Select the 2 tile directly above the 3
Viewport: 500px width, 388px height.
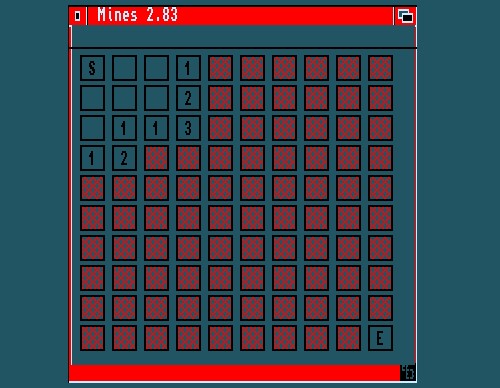click(188, 98)
